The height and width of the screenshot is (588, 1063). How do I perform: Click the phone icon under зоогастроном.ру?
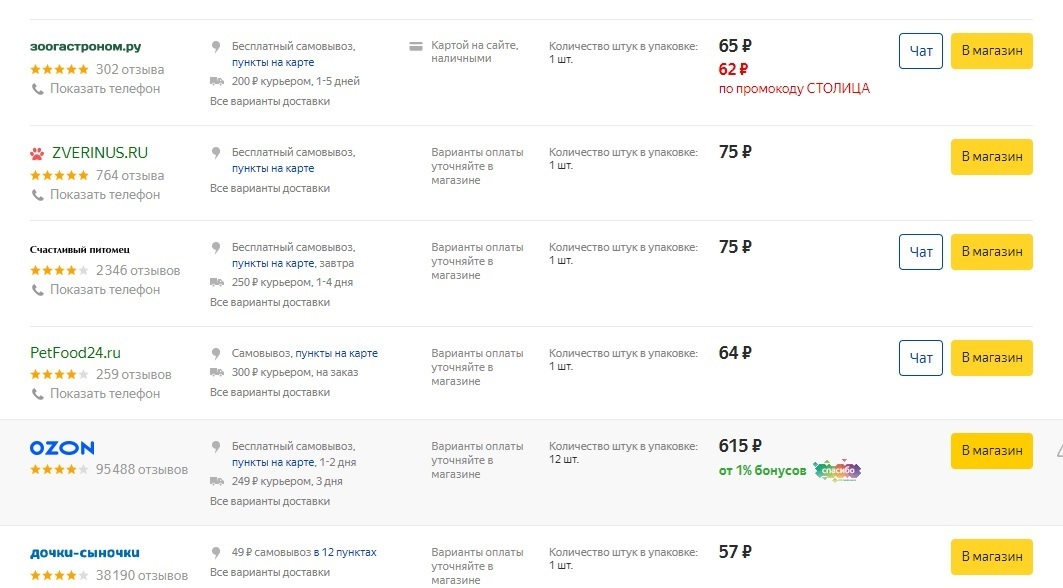38,89
